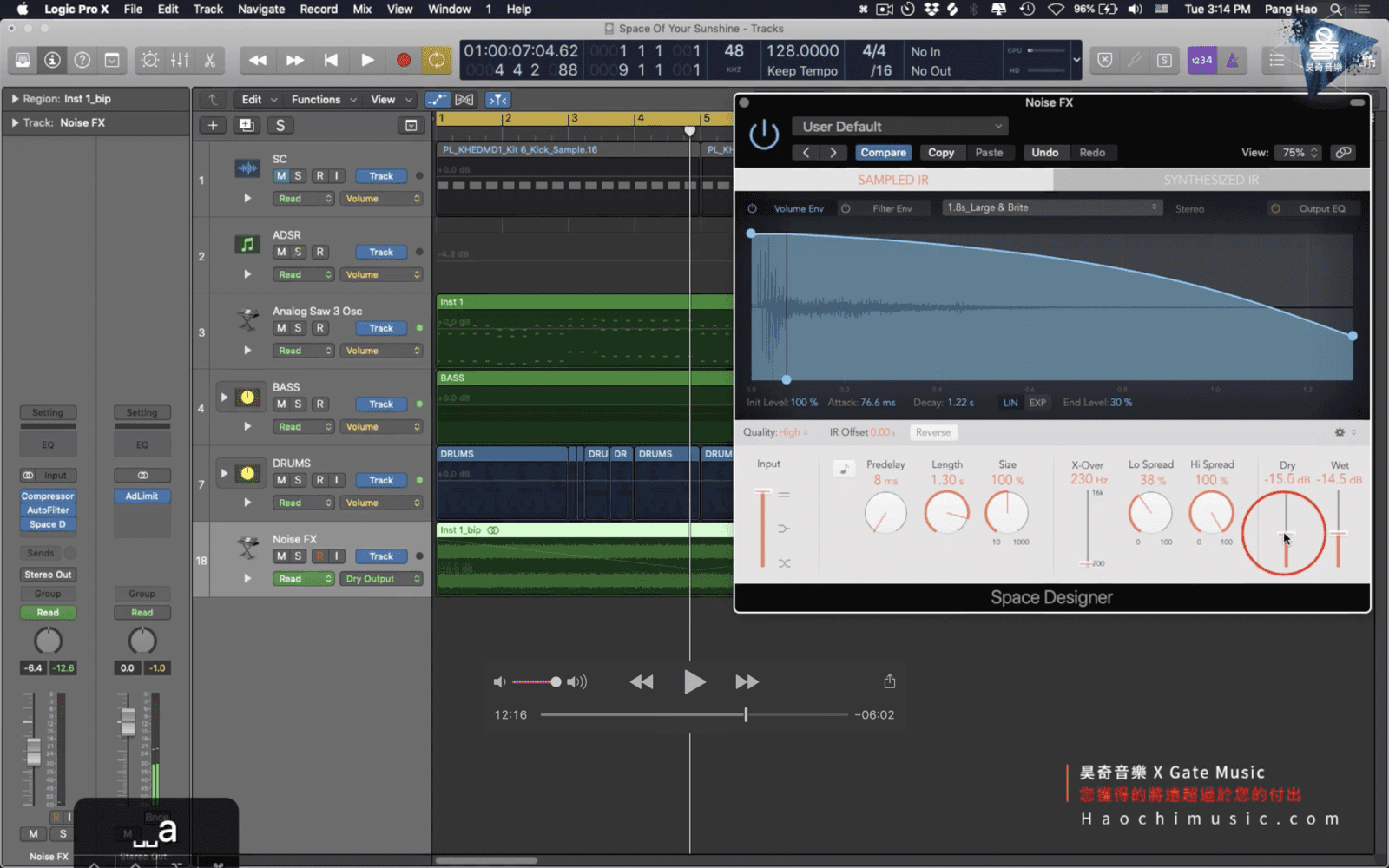
Task: Click the Fast Forward transport button
Action: coord(295,60)
